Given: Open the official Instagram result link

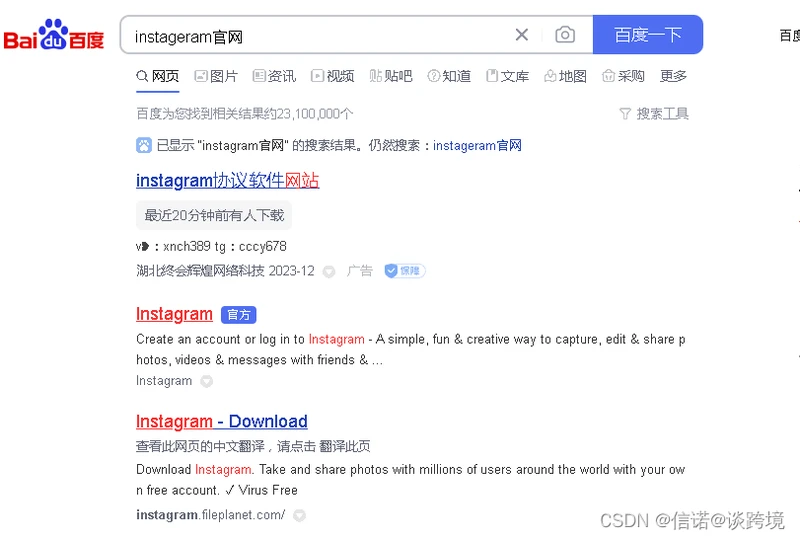Looking at the screenshot, I should [174, 314].
